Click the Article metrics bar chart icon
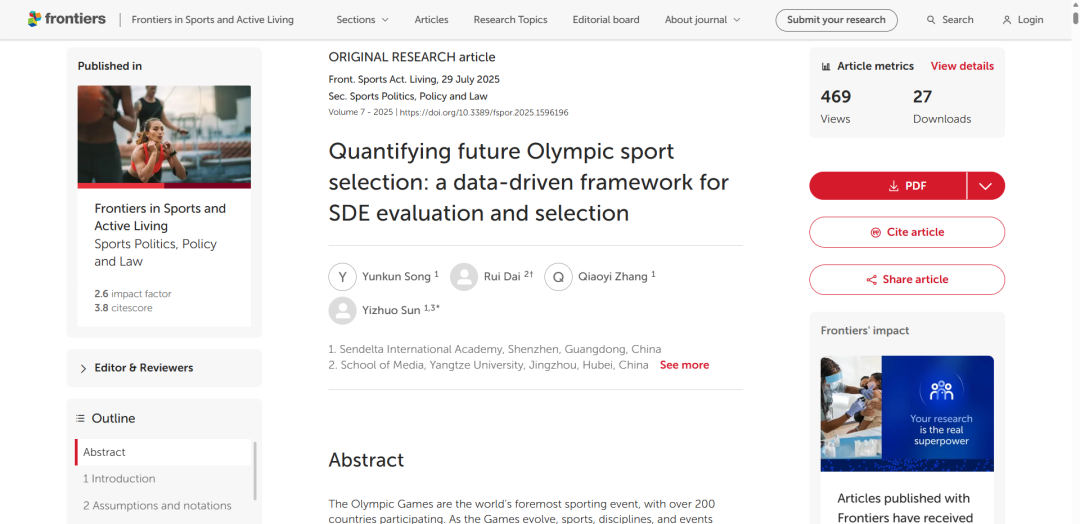The height and width of the screenshot is (524, 1080). tap(826, 67)
